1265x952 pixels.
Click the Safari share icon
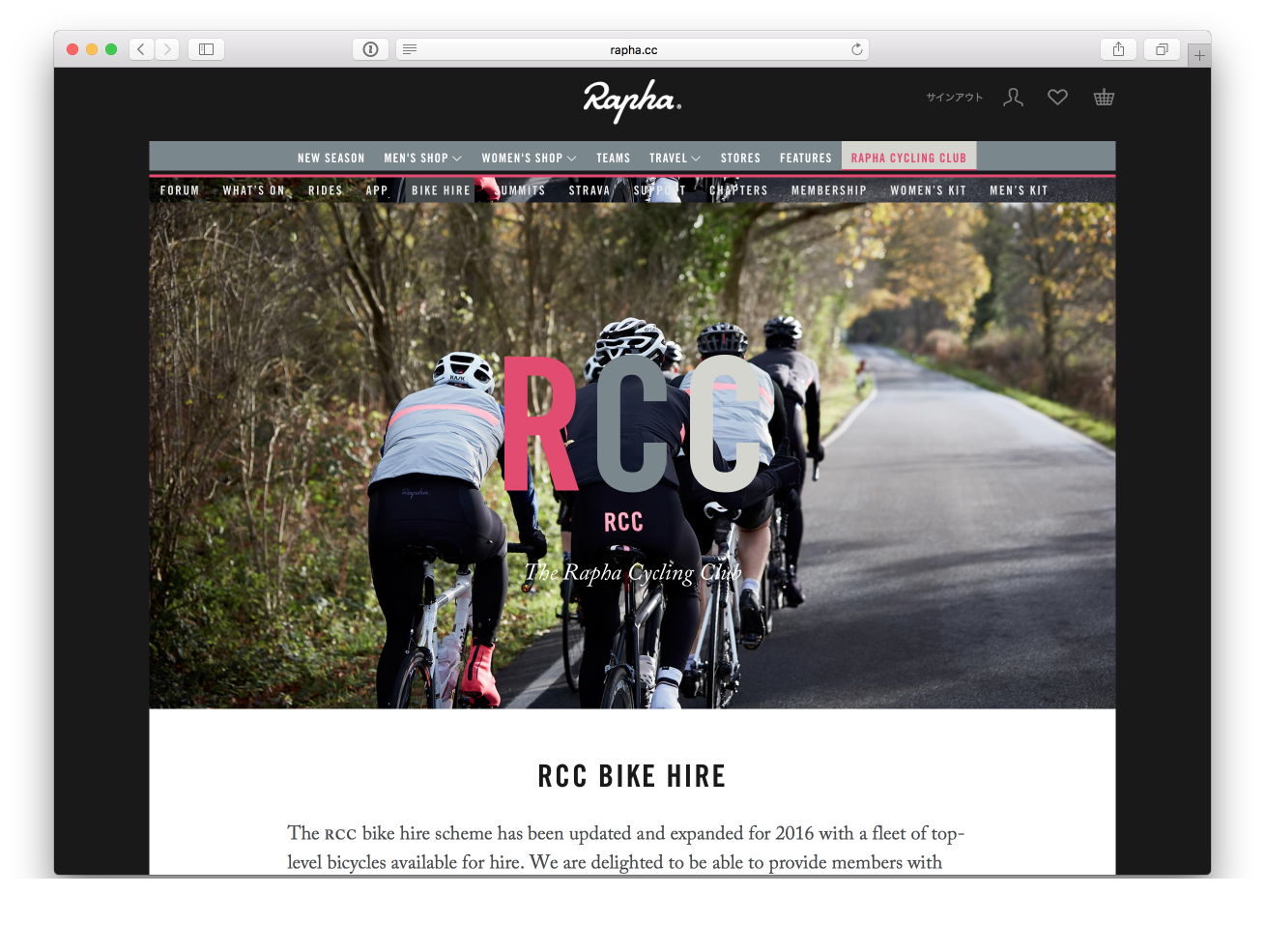point(1118,49)
